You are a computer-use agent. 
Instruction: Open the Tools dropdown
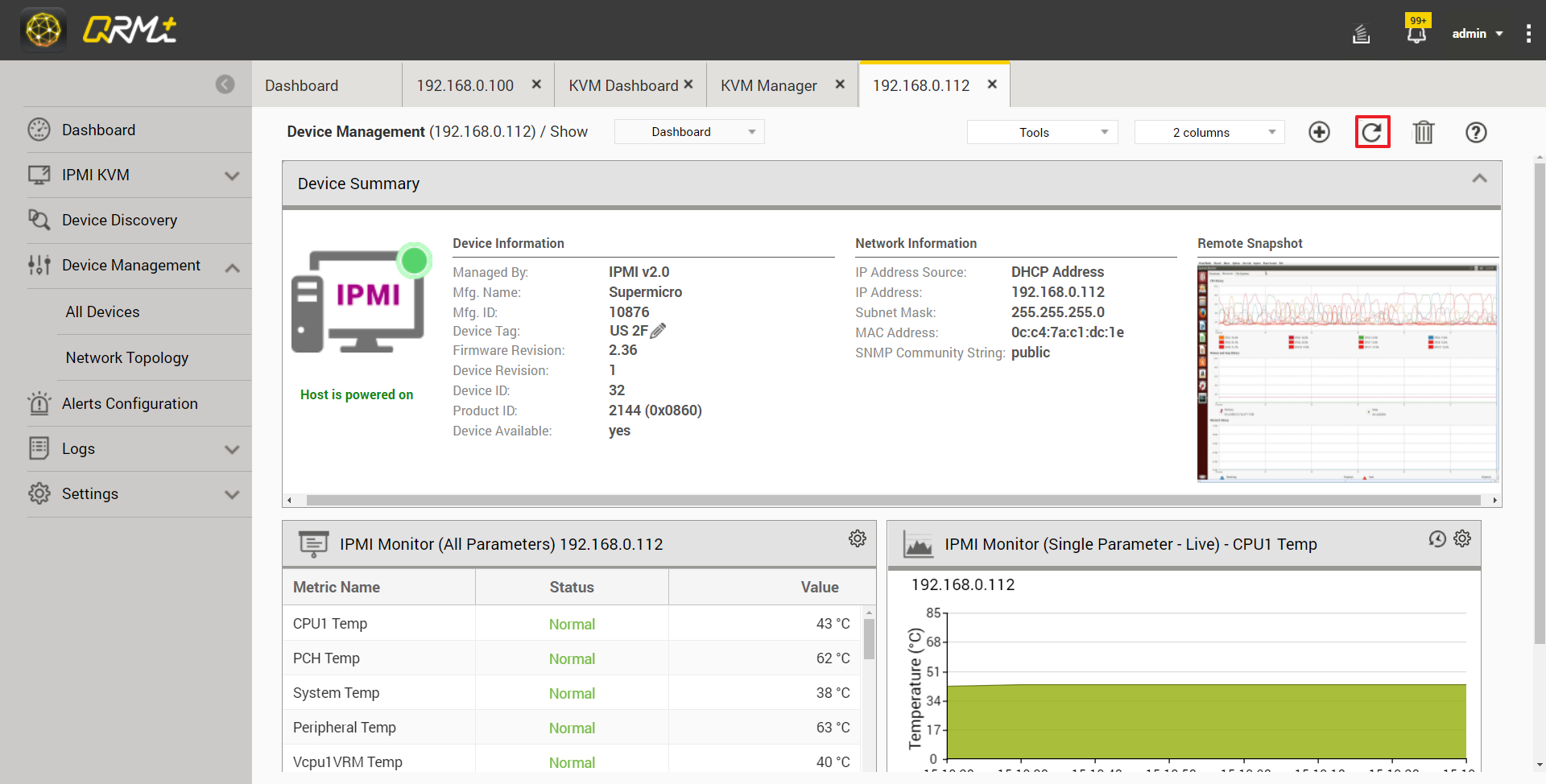1042,132
